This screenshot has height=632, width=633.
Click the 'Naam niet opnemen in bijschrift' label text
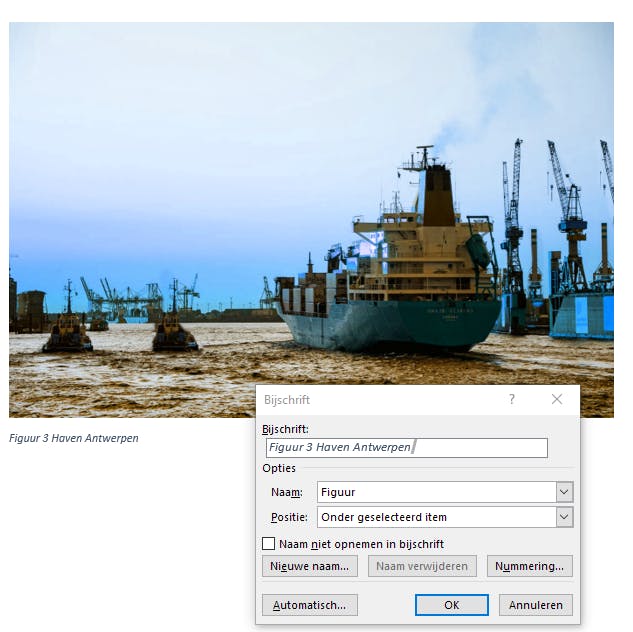point(361,544)
